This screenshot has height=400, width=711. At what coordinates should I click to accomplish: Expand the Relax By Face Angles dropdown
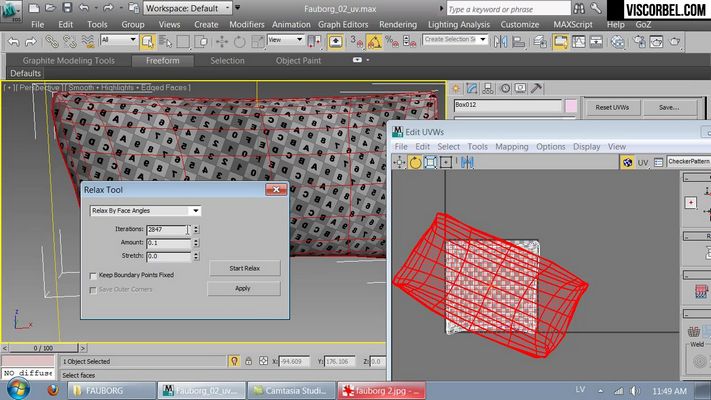click(146, 211)
